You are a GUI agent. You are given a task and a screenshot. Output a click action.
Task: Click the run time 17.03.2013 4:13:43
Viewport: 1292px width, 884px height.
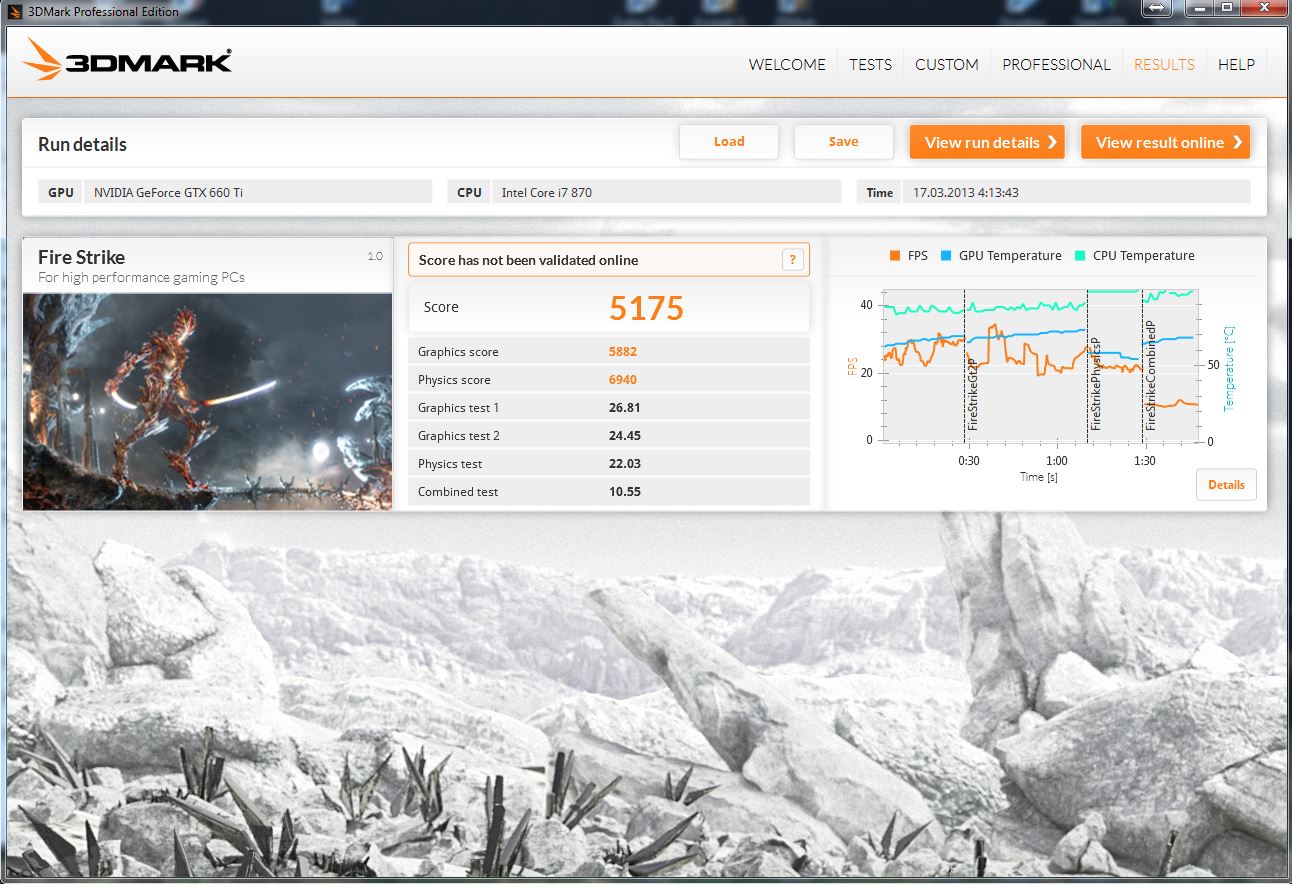965,193
